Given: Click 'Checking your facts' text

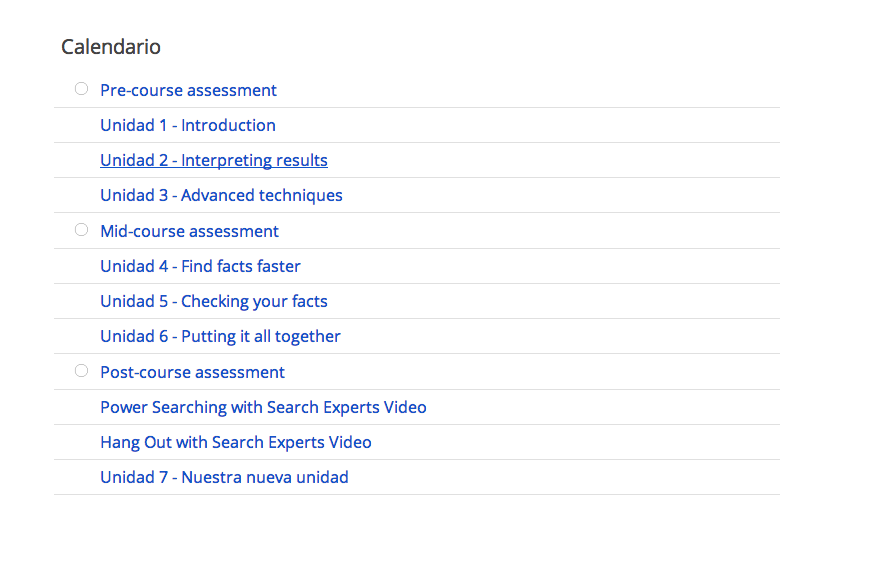Looking at the screenshot, I should click(x=254, y=301).
